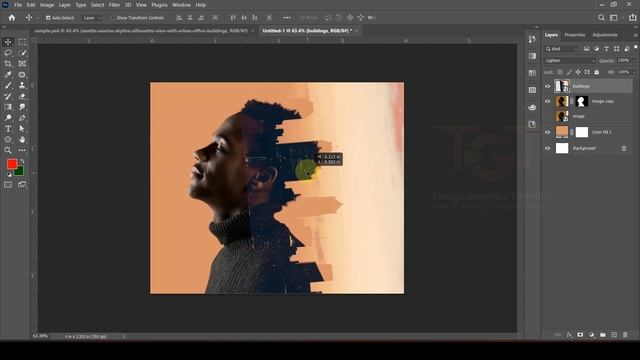640x360 pixels.
Task: Click the Opacity value field
Action: [623, 60]
